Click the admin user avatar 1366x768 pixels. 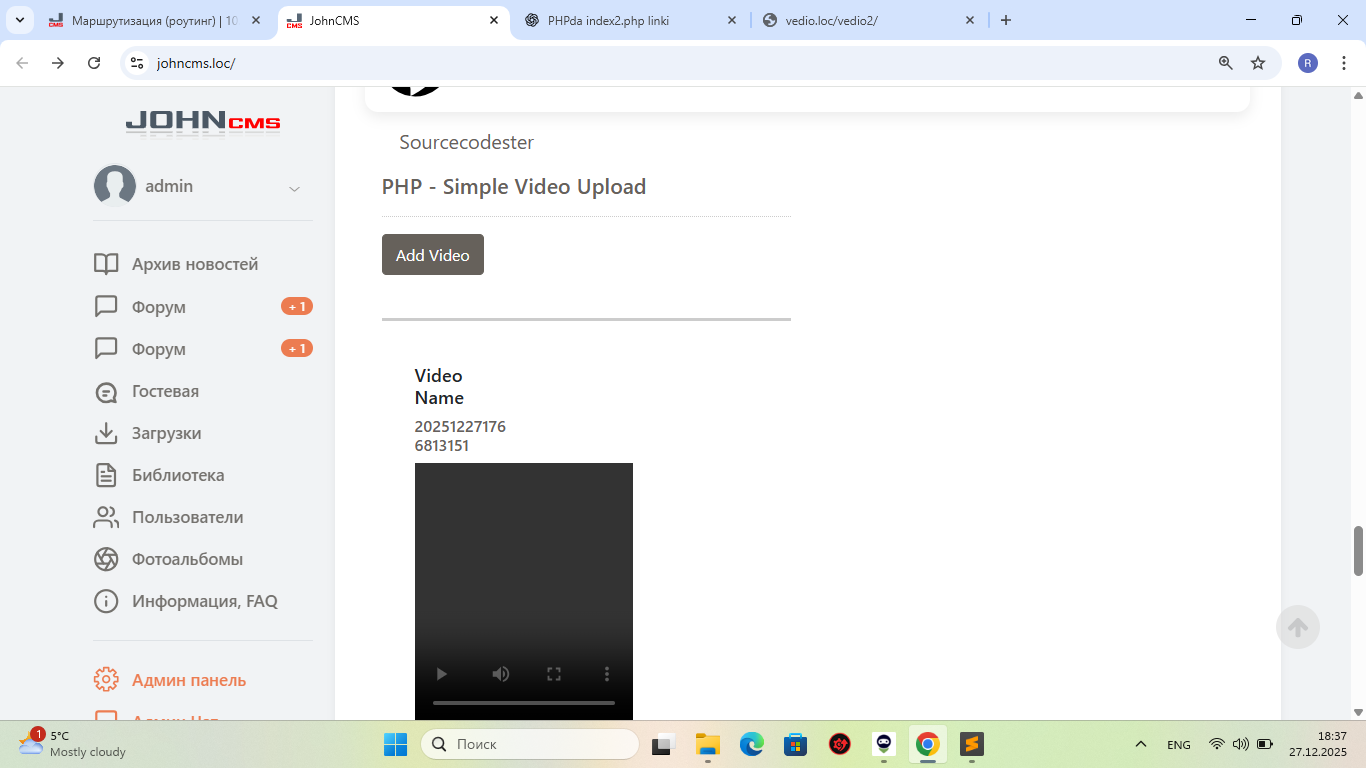point(115,186)
